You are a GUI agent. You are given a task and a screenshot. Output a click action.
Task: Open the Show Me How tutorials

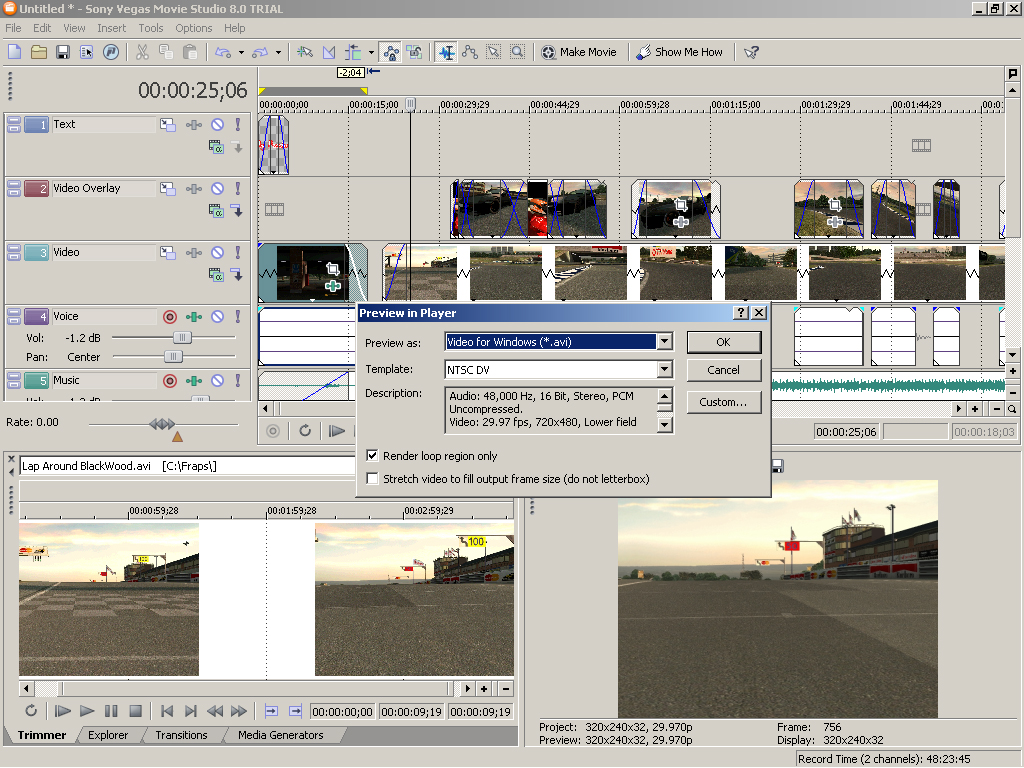[680, 52]
